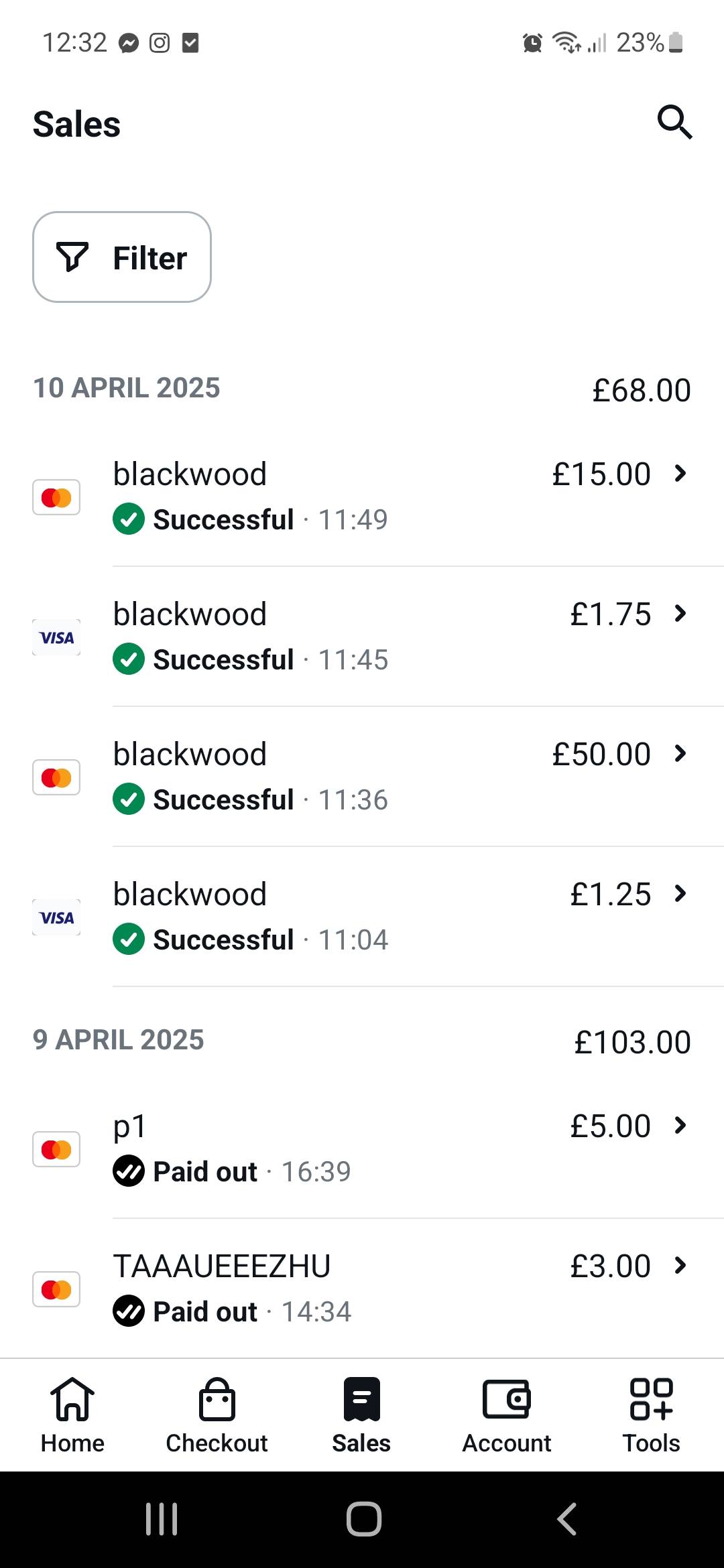Image resolution: width=724 pixels, height=1568 pixels.
Task: Tap green Successful checkmark at 11:36
Action: pos(129,799)
